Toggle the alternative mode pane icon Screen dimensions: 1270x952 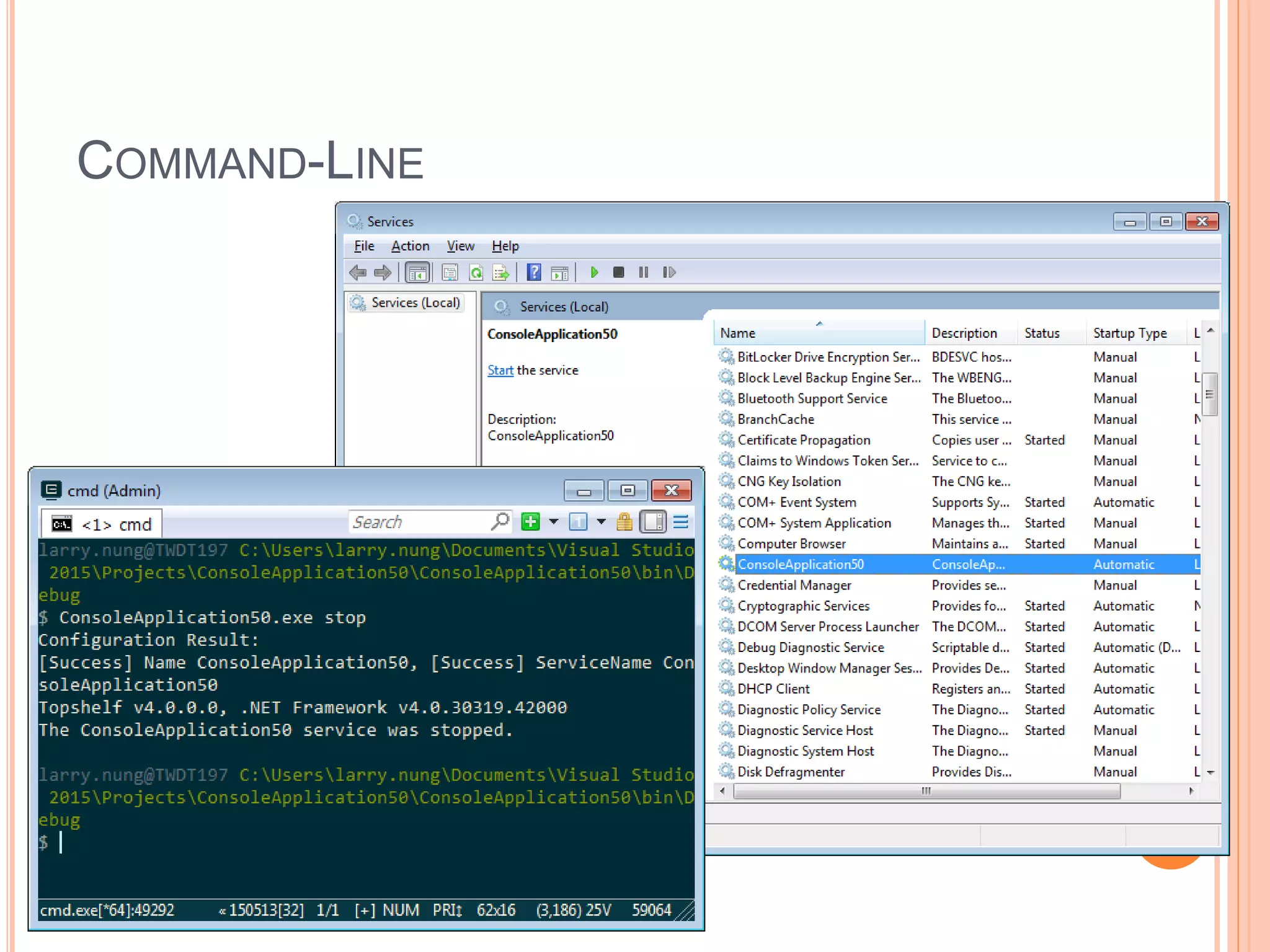tap(653, 522)
